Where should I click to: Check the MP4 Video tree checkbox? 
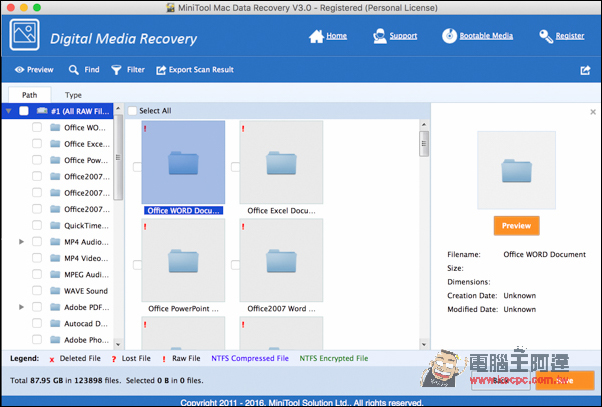point(37,258)
